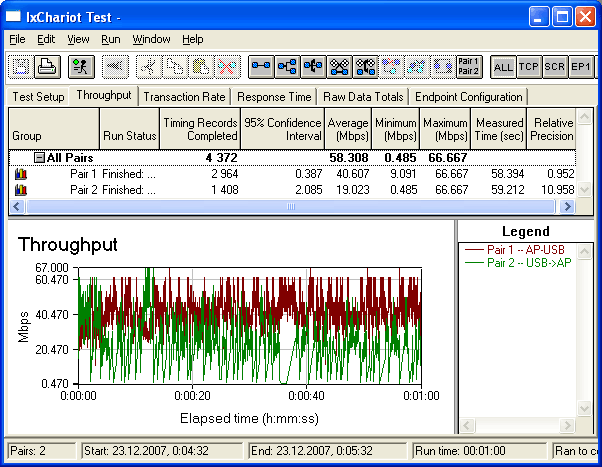Click the Copy toolbar icon
This screenshot has width=602, height=467.
[175, 67]
